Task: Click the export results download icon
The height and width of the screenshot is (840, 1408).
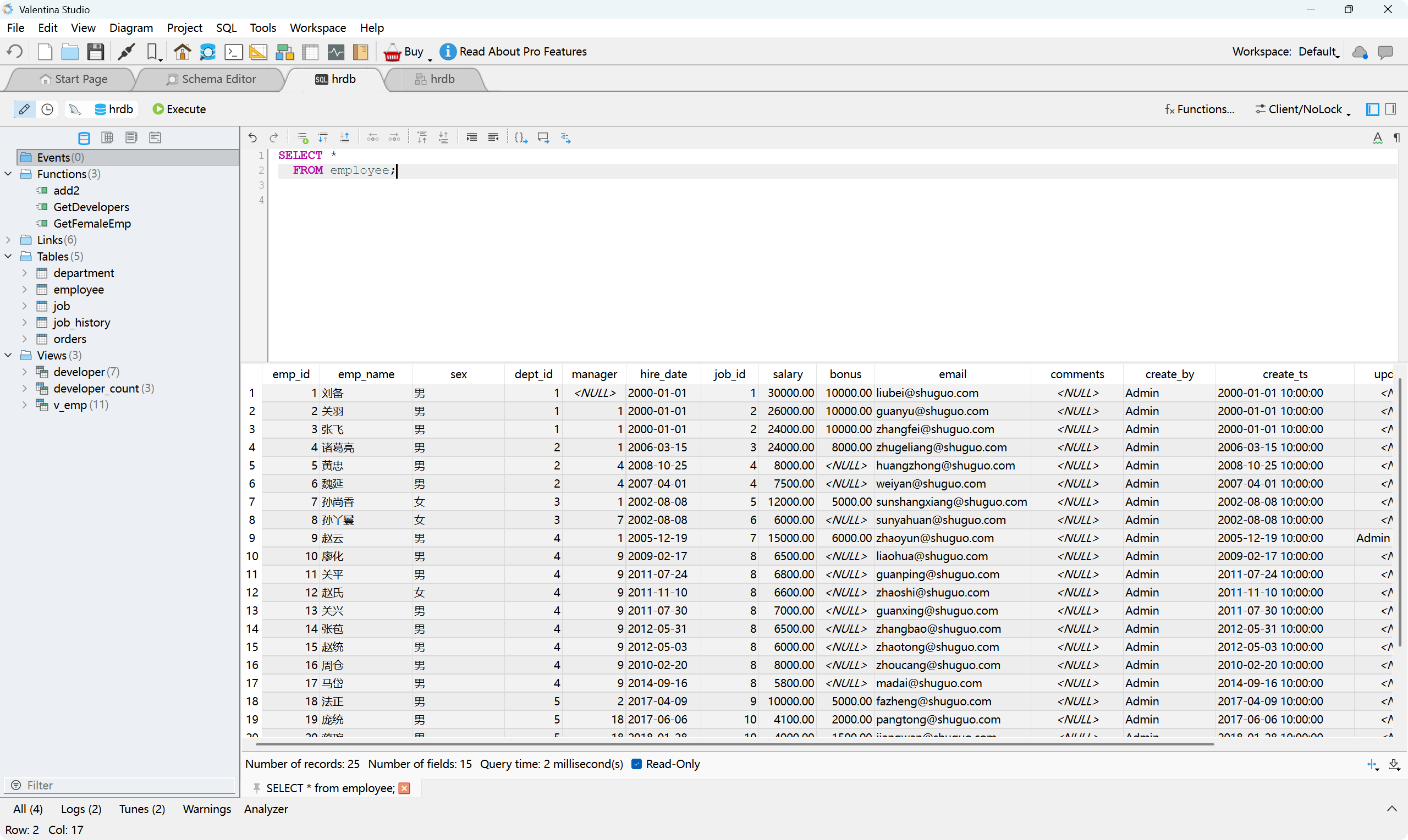Action: click(1394, 765)
